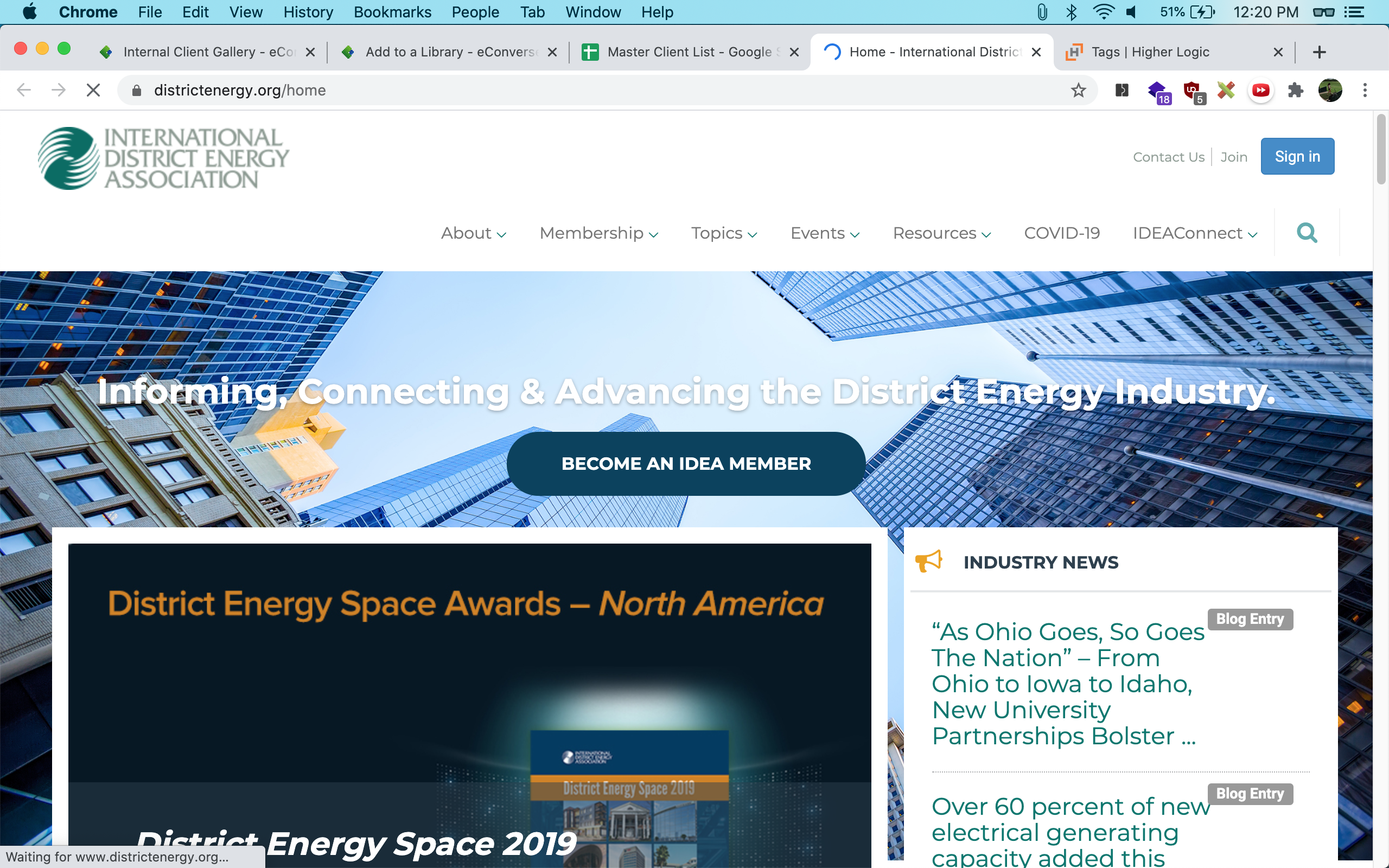Open the Chrome Extensions puzzle icon
Image resolution: width=1389 pixels, height=868 pixels.
[1295, 90]
